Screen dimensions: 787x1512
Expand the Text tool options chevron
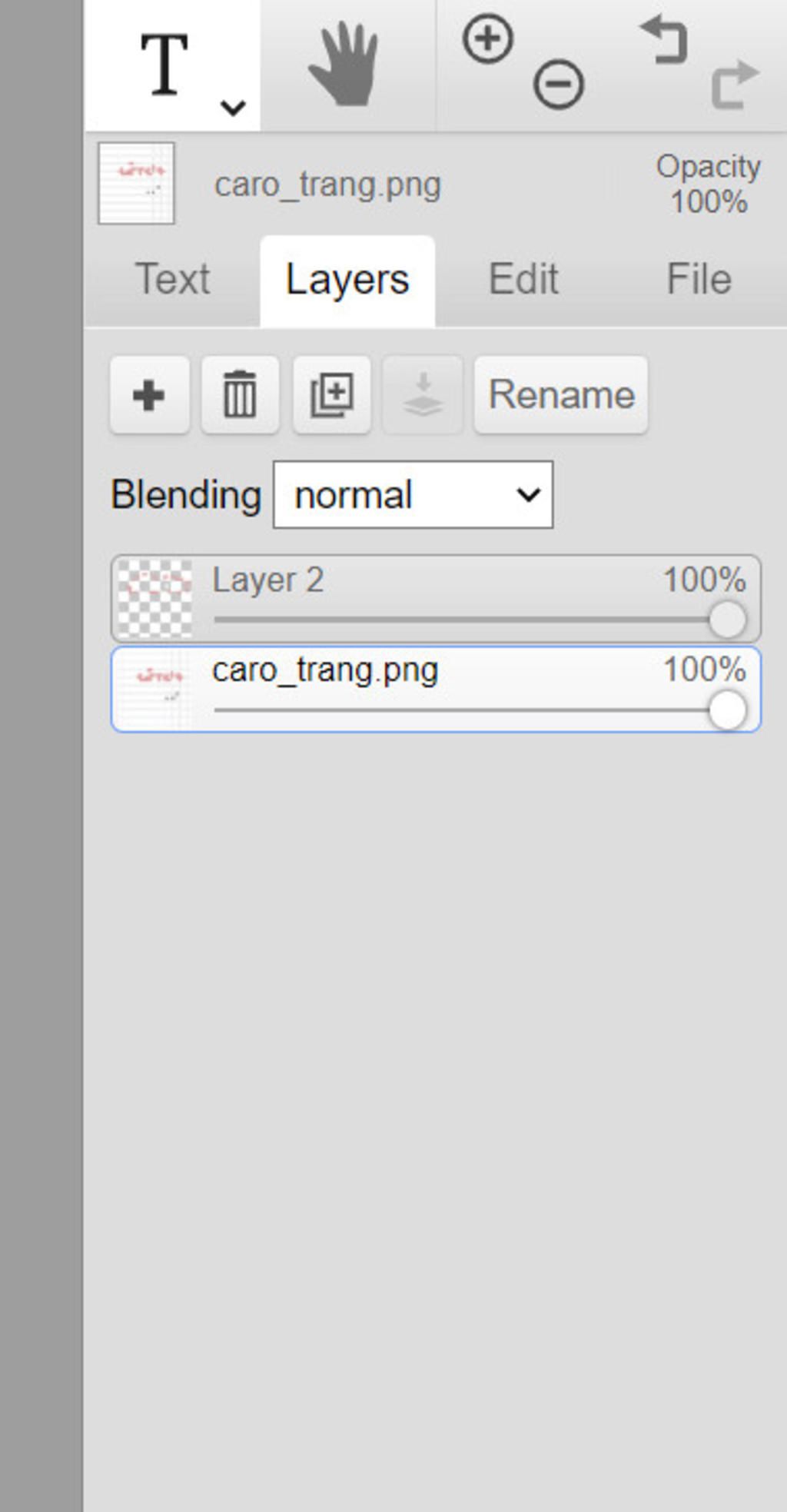233,108
